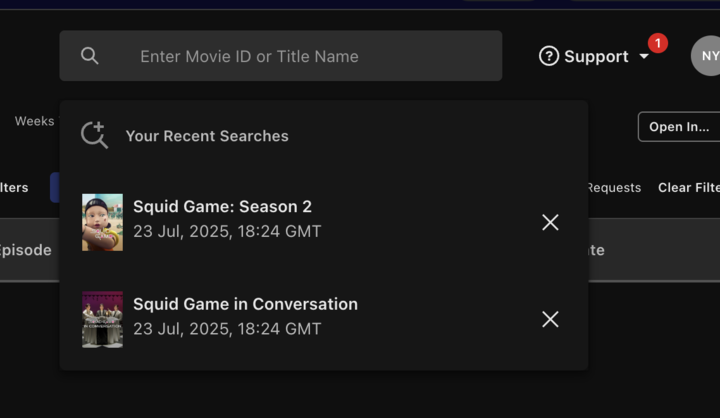
Task: Expand the Support dropdown arrow
Action: point(644,56)
